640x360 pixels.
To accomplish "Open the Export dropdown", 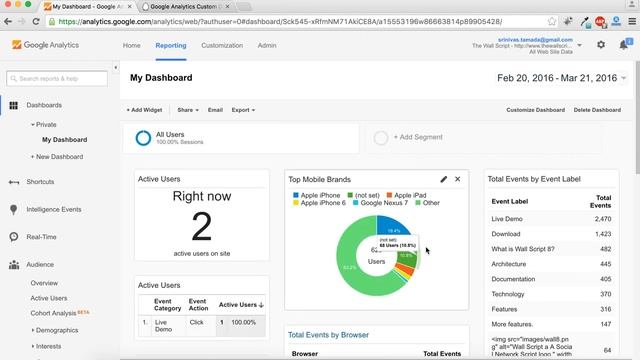I will coord(243,110).
